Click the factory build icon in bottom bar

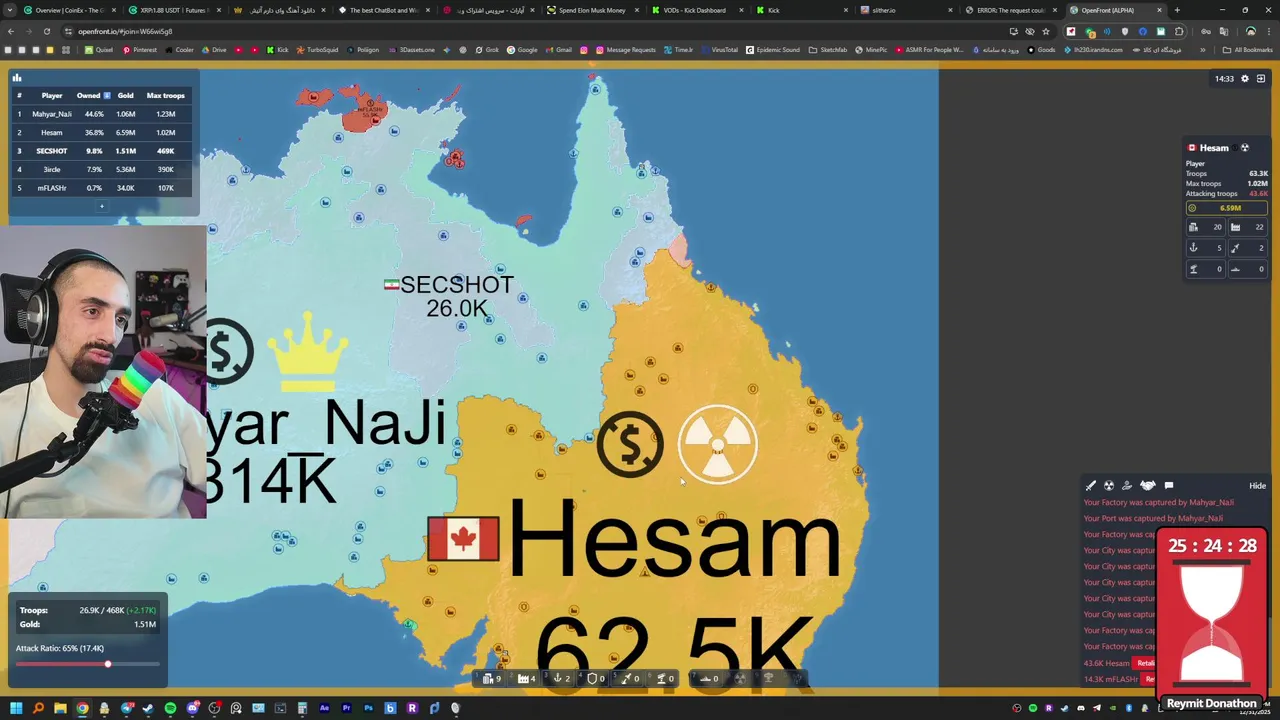[523, 679]
